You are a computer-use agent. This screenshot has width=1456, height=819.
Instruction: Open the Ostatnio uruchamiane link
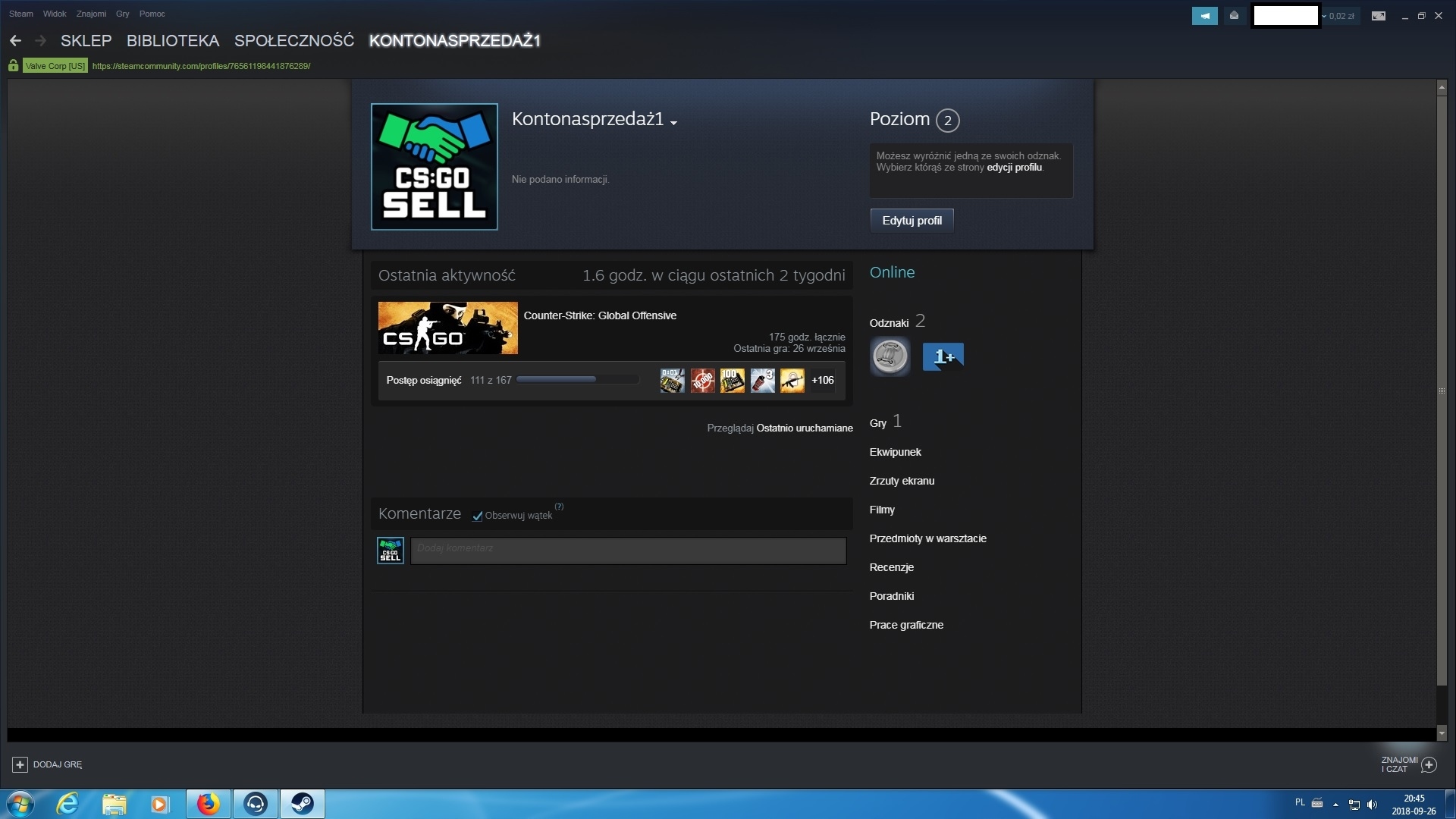click(805, 428)
